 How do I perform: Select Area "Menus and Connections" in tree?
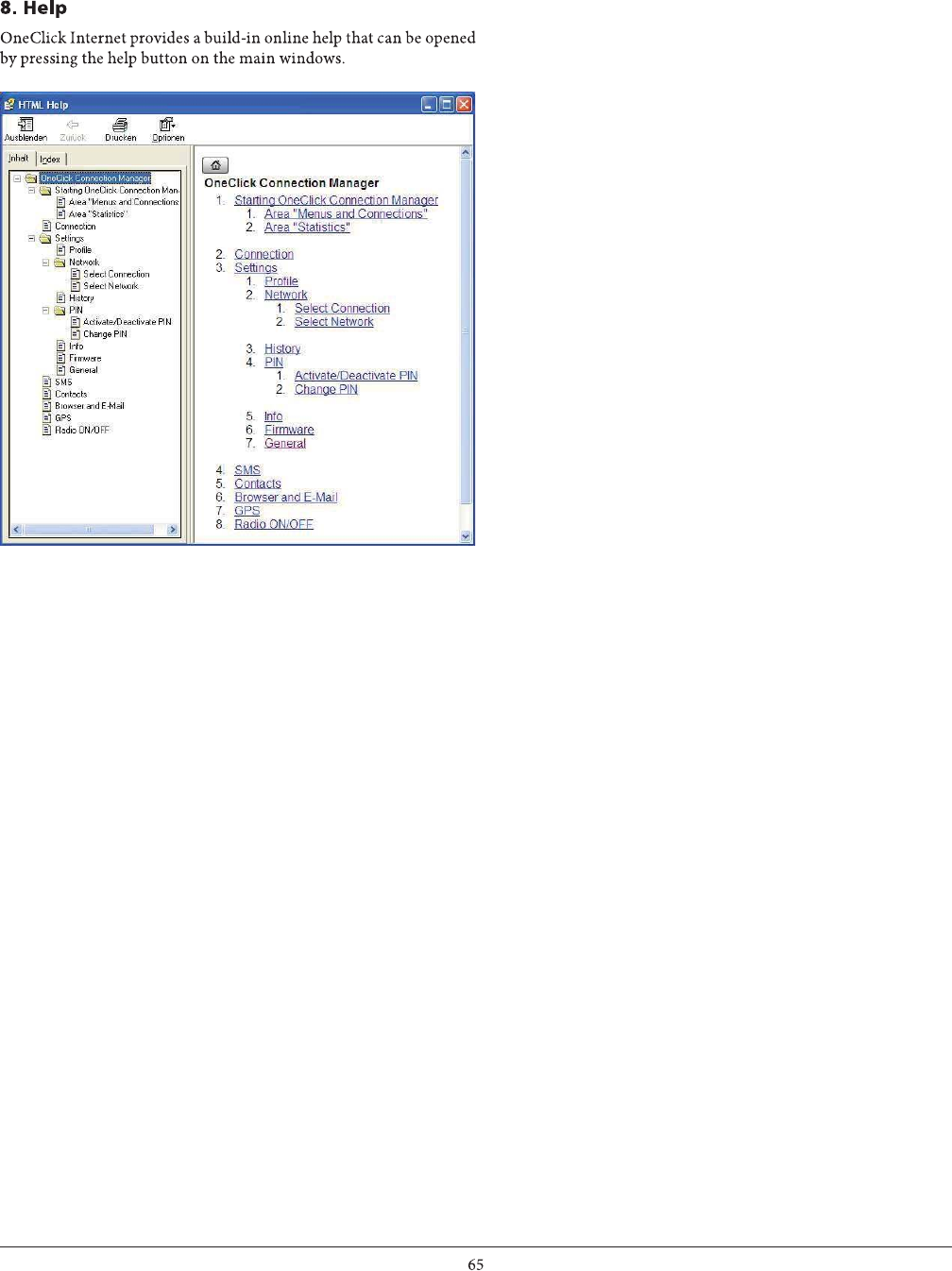click(x=124, y=202)
